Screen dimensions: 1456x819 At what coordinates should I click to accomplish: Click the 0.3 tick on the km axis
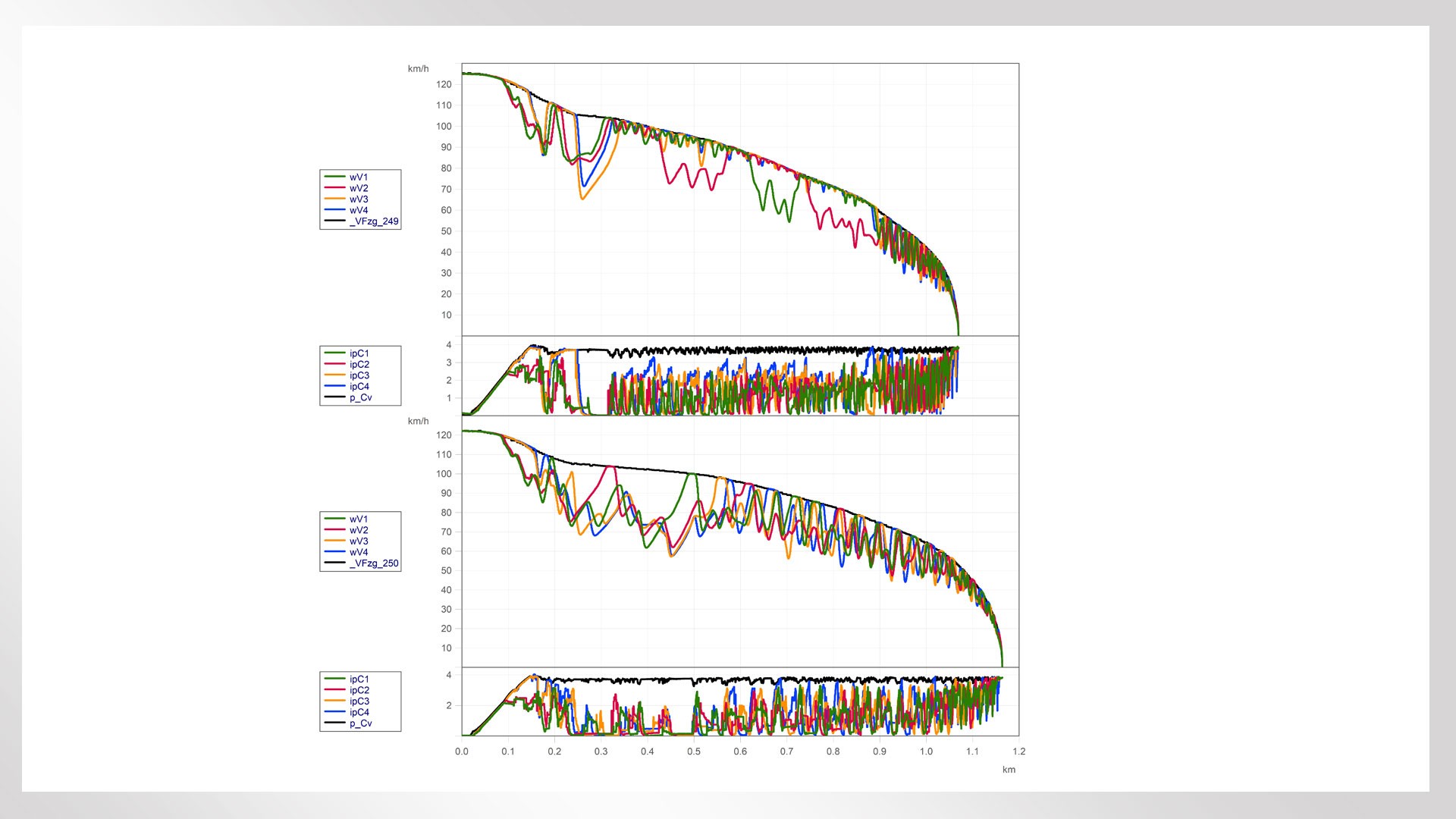(601, 752)
